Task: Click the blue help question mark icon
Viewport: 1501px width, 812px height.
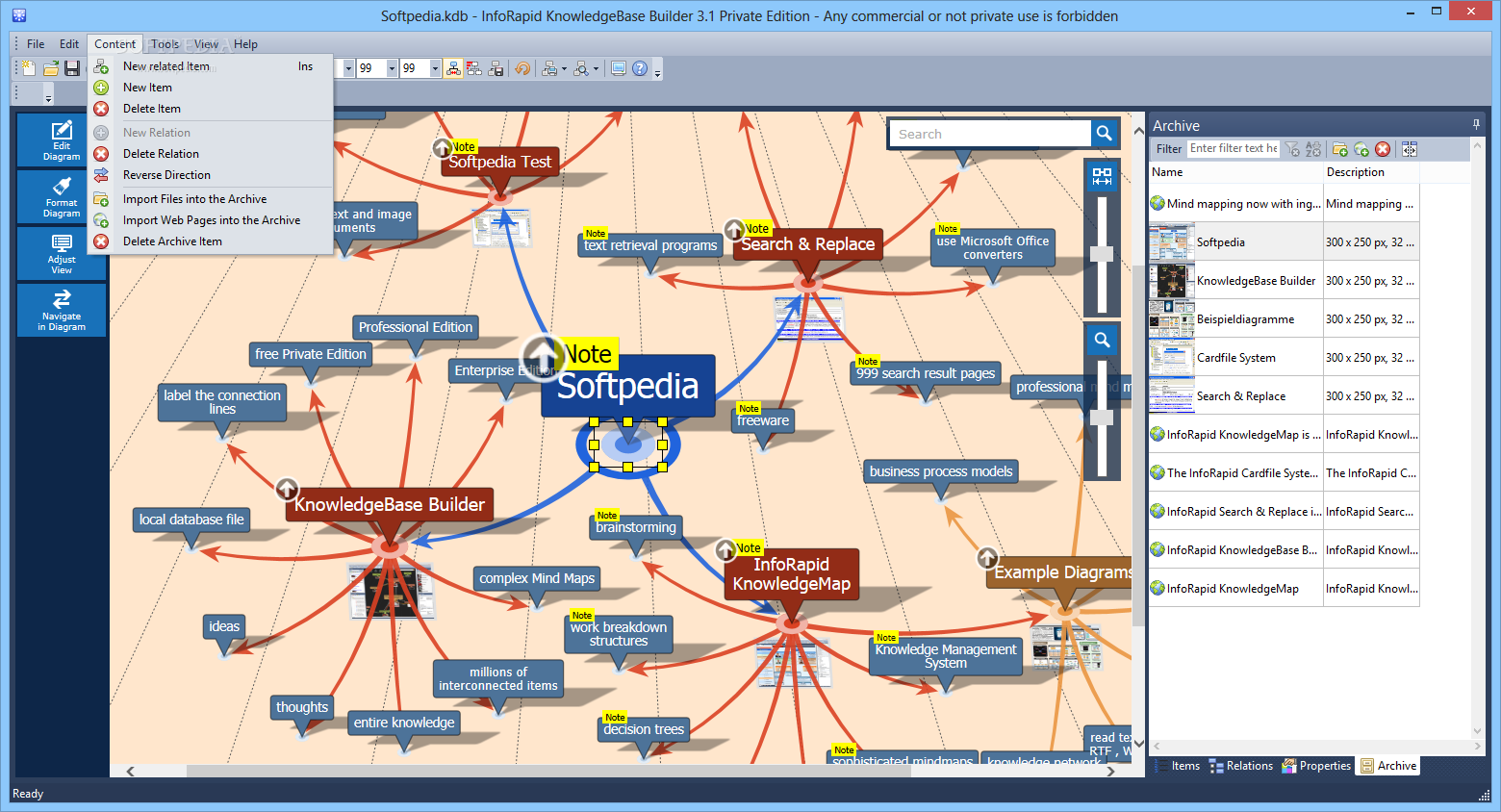Action: pos(640,68)
